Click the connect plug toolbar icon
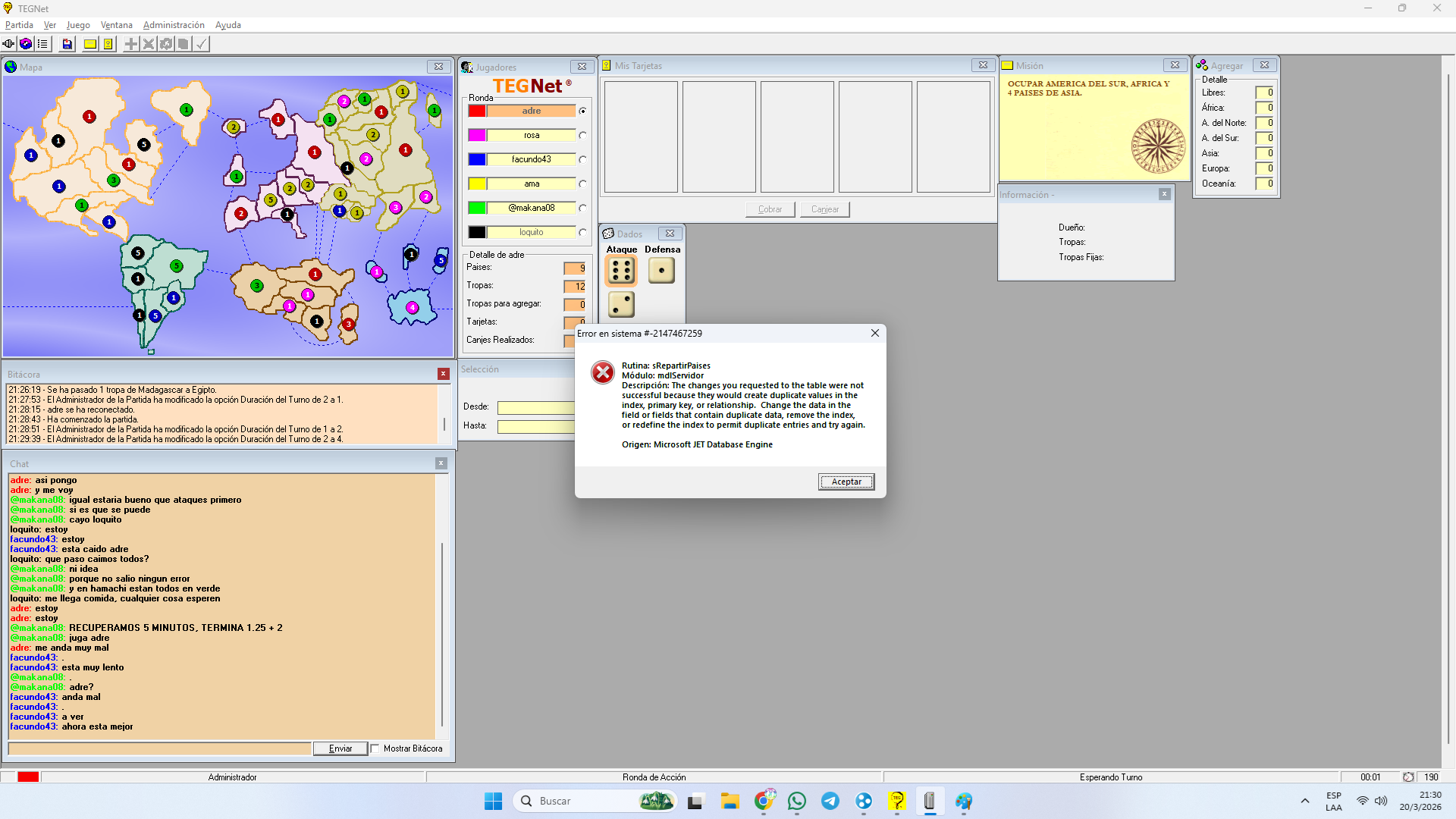Image resolution: width=1456 pixels, height=819 pixels. pyautogui.click(x=8, y=44)
